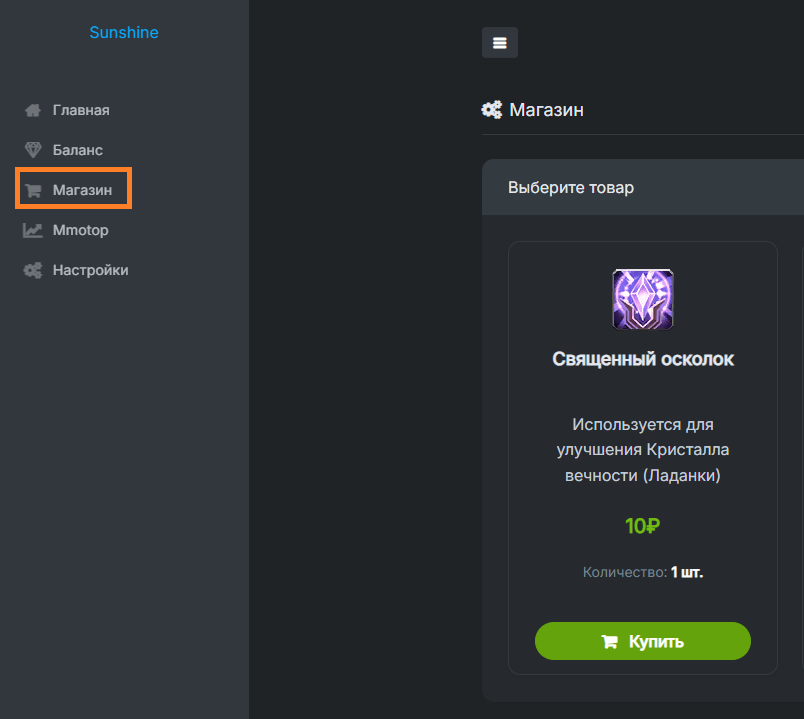Screen dimensions: 804x719
Task: Click the cart icon inside Купить button
Action: pyautogui.click(x=609, y=642)
